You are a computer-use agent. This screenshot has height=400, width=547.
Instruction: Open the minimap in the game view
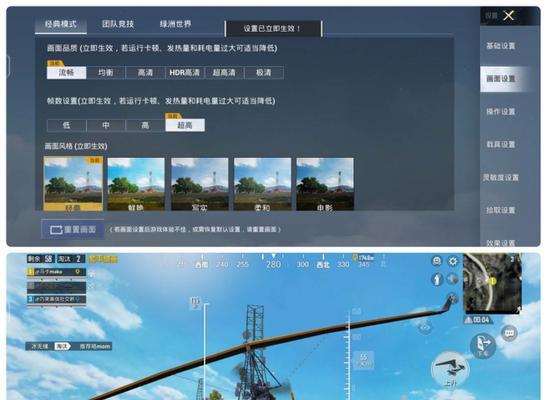pos(492,284)
